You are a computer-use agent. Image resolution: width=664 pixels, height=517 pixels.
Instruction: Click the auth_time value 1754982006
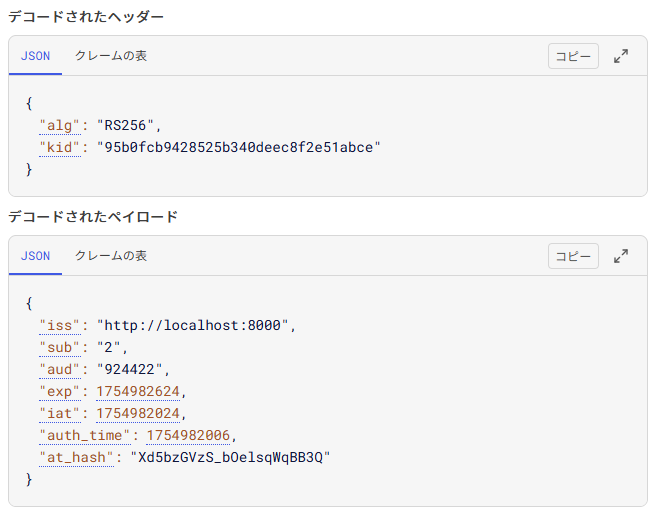(188, 436)
